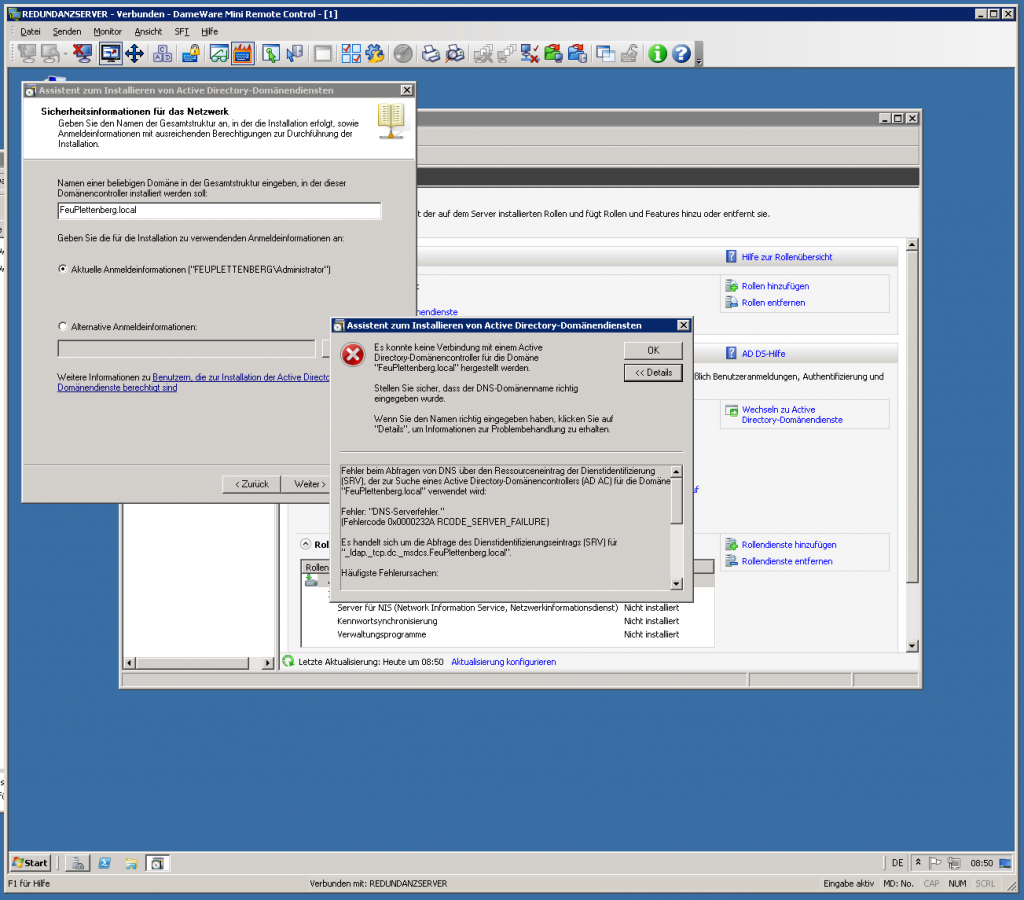Collapse error info with << Details button
Image resolution: width=1024 pixels, height=900 pixels.
653,372
